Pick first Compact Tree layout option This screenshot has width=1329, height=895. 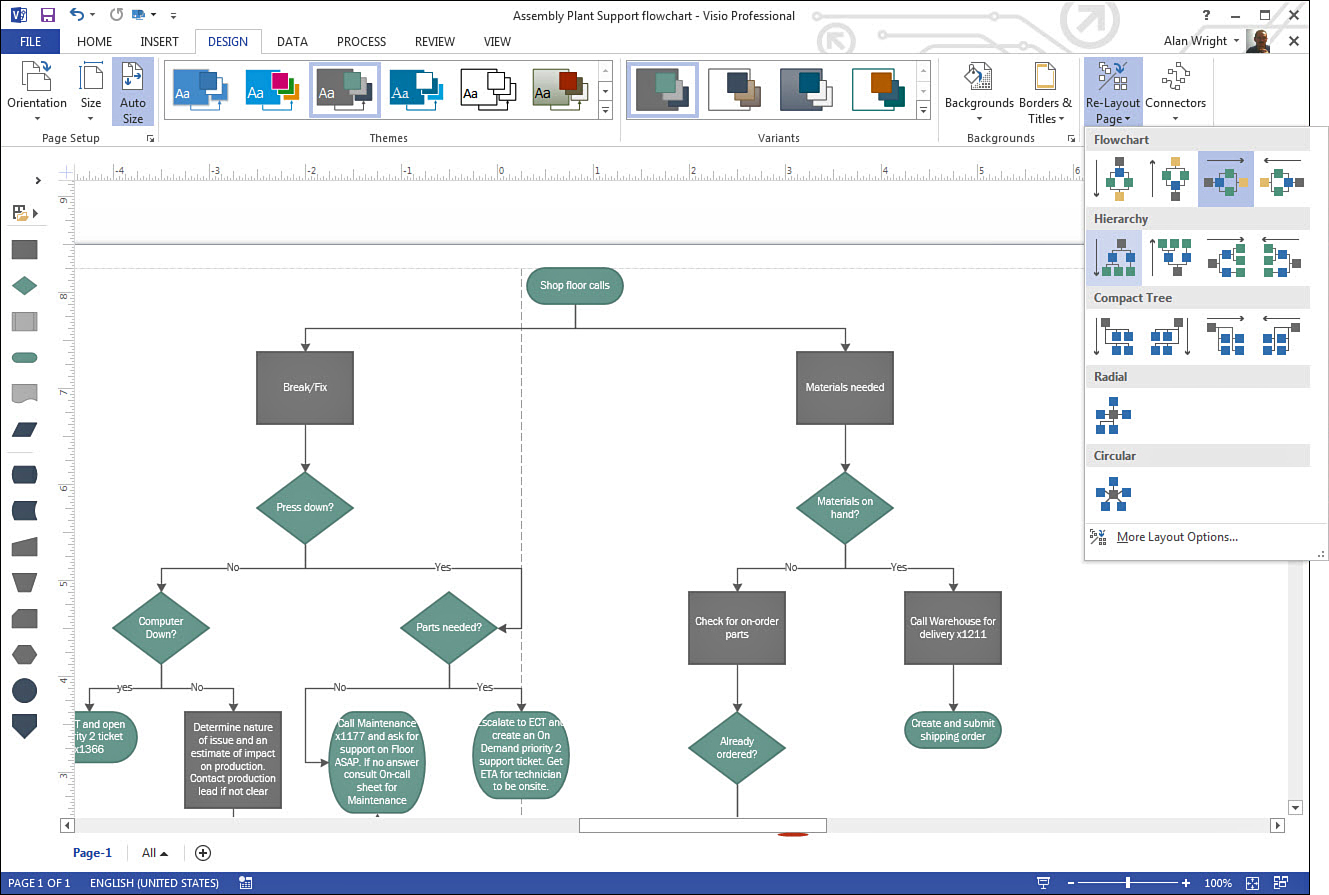pyautogui.click(x=1113, y=337)
